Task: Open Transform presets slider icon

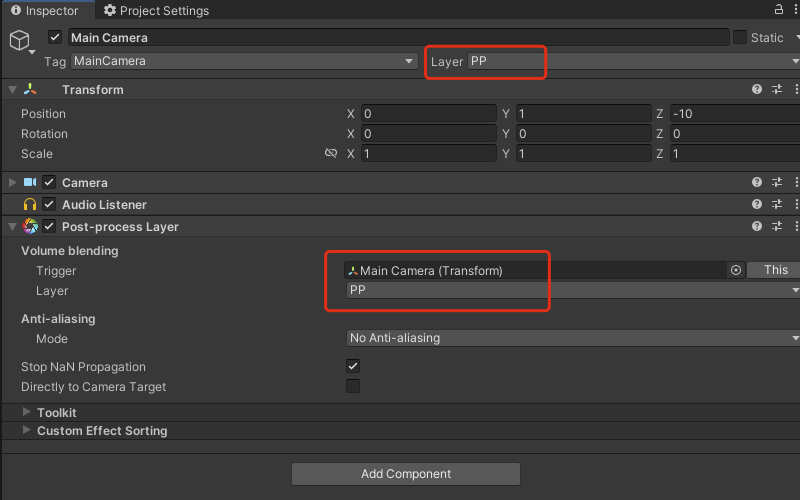Action: 777,89
